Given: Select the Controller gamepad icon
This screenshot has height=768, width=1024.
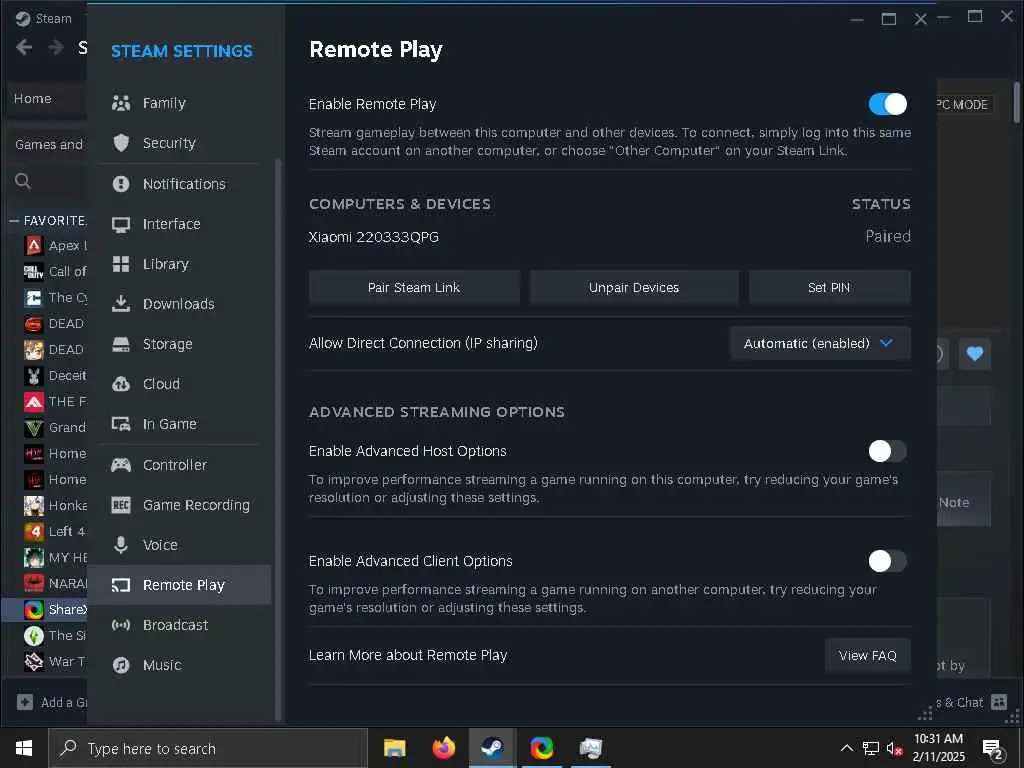Looking at the screenshot, I should [x=121, y=465].
